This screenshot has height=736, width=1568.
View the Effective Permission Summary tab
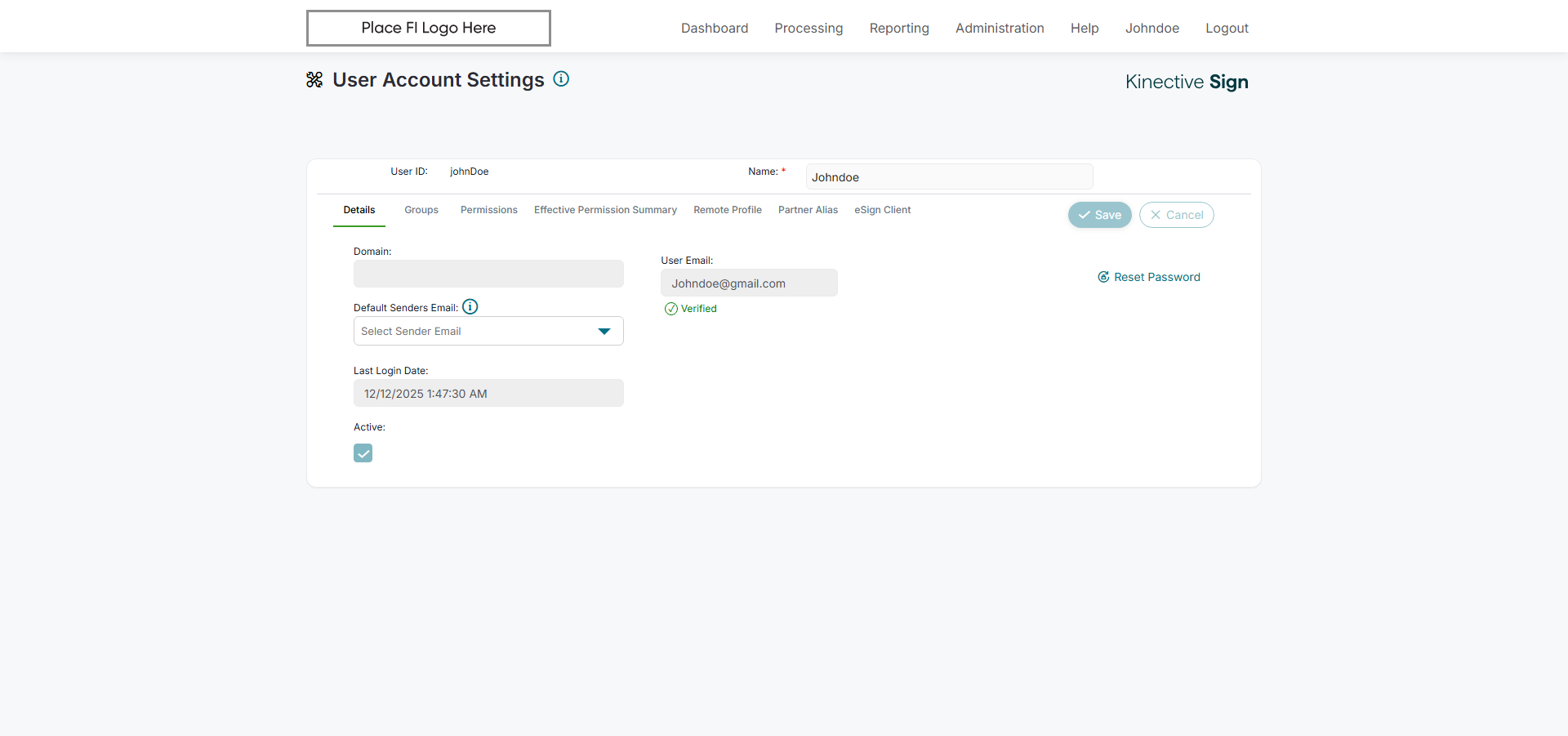605,210
